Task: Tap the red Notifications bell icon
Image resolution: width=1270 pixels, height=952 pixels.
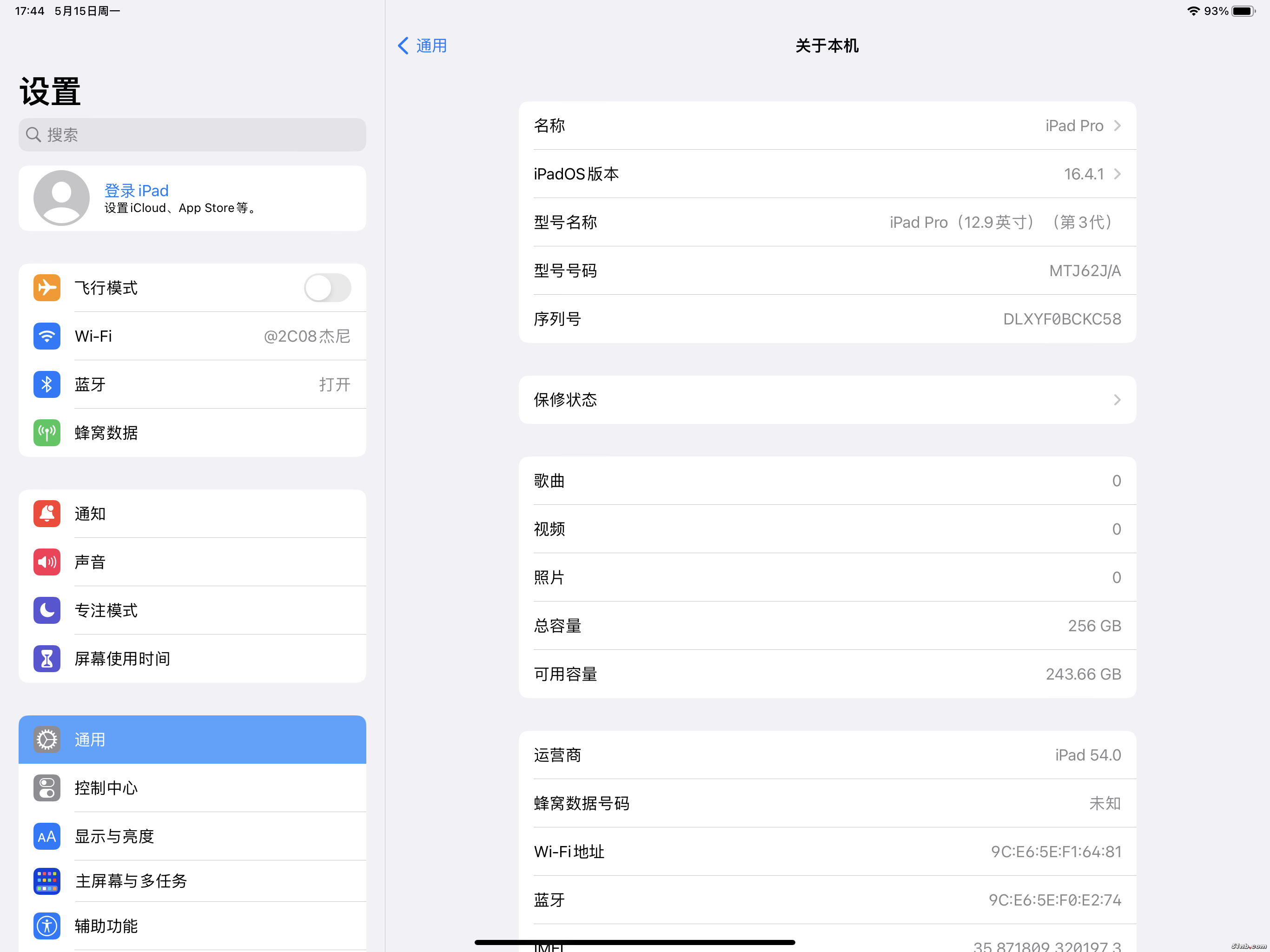Action: click(x=46, y=513)
